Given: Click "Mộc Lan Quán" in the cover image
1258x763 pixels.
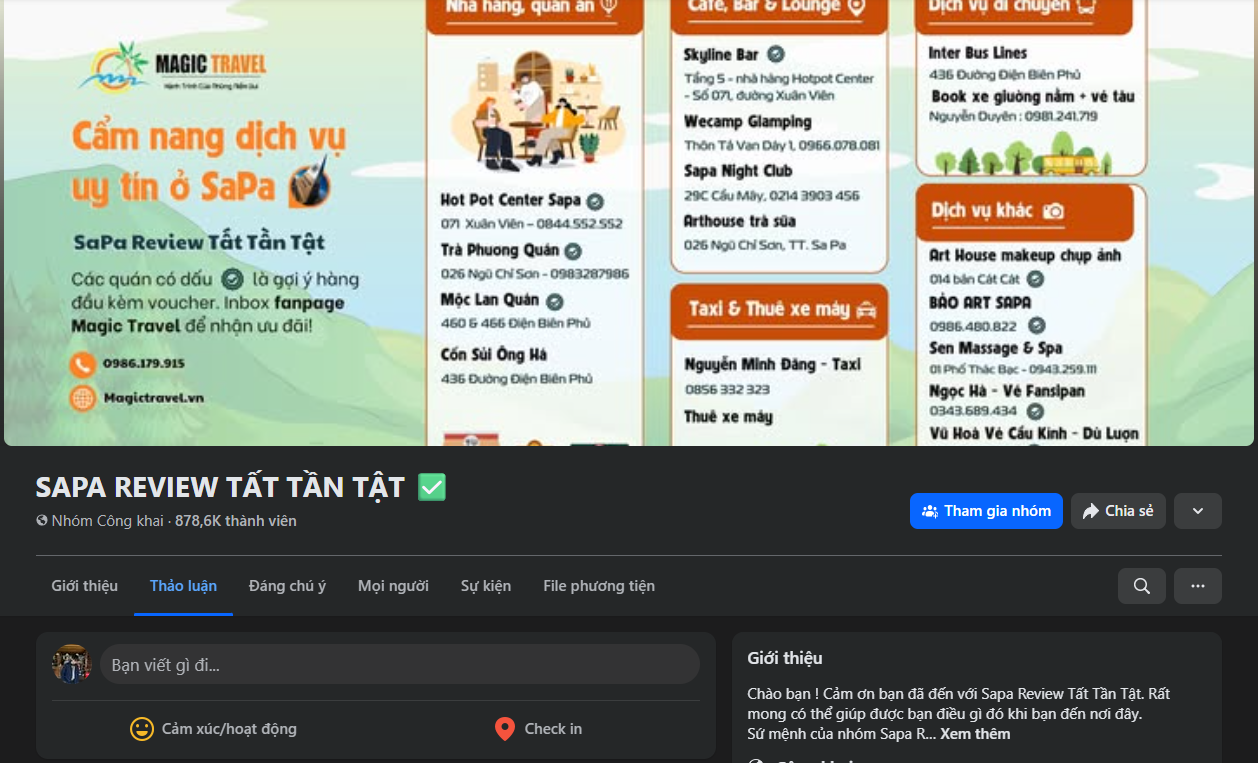Looking at the screenshot, I should [490, 300].
